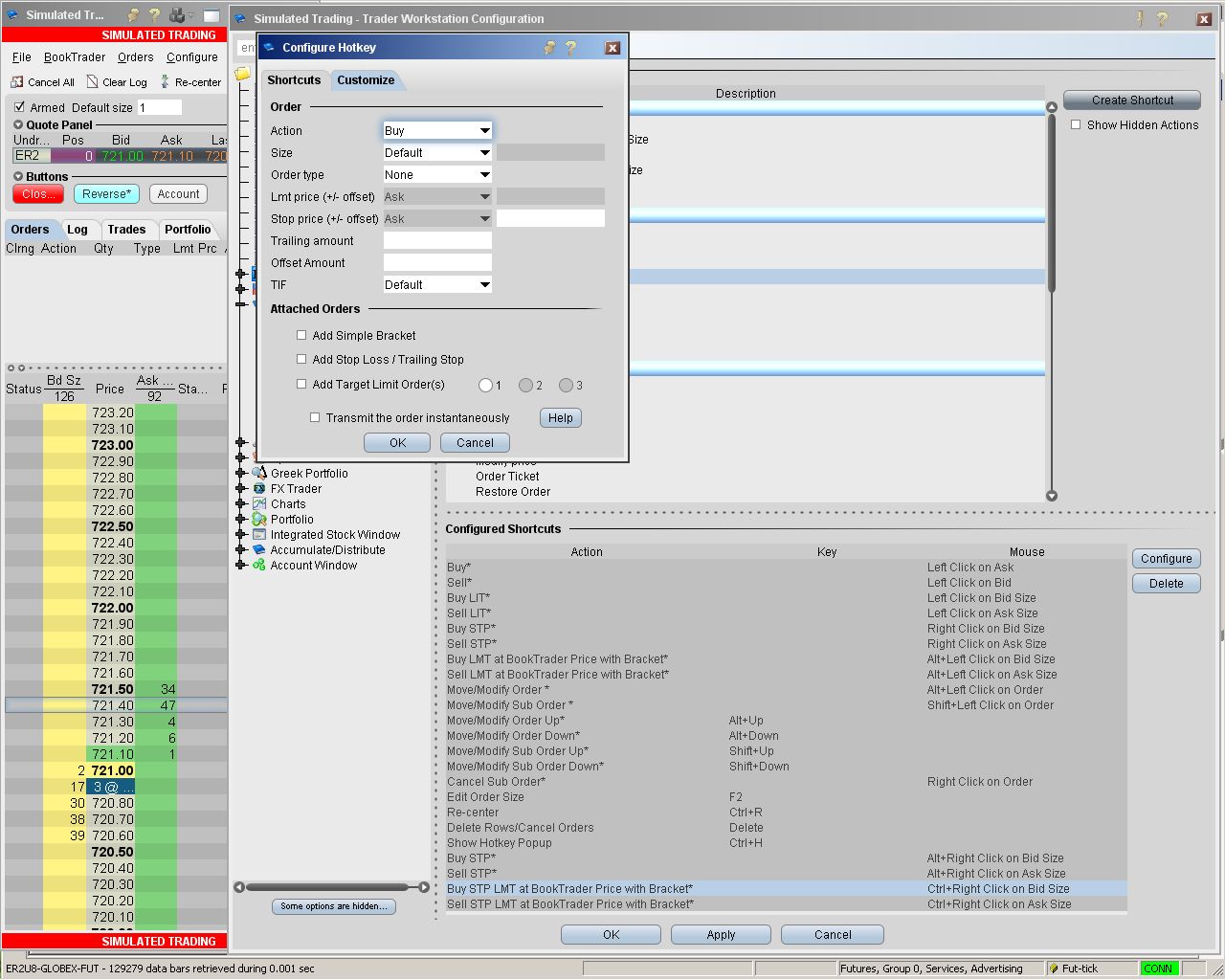Viewport: 1225px width, 980px height.
Task: Switch to the Shortcuts tab
Action: point(294,80)
